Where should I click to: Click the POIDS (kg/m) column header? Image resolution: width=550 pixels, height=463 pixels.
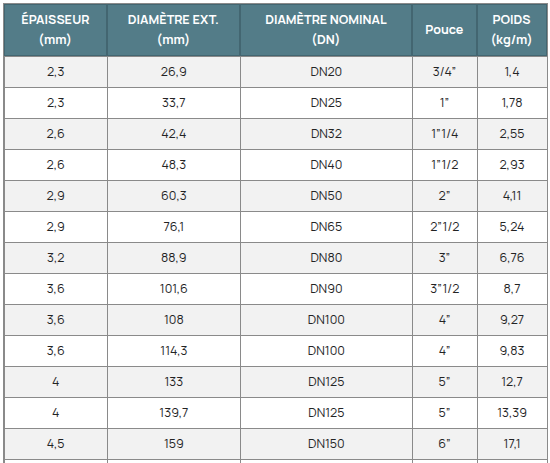pyautogui.click(x=512, y=30)
